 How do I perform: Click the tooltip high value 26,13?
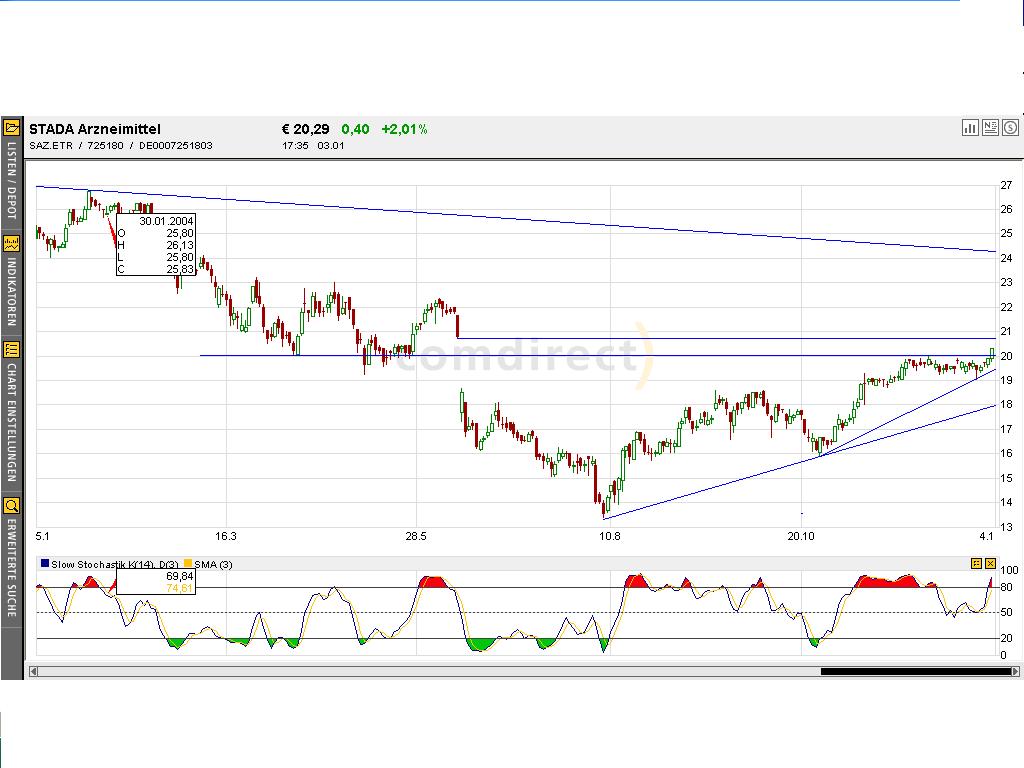click(180, 246)
